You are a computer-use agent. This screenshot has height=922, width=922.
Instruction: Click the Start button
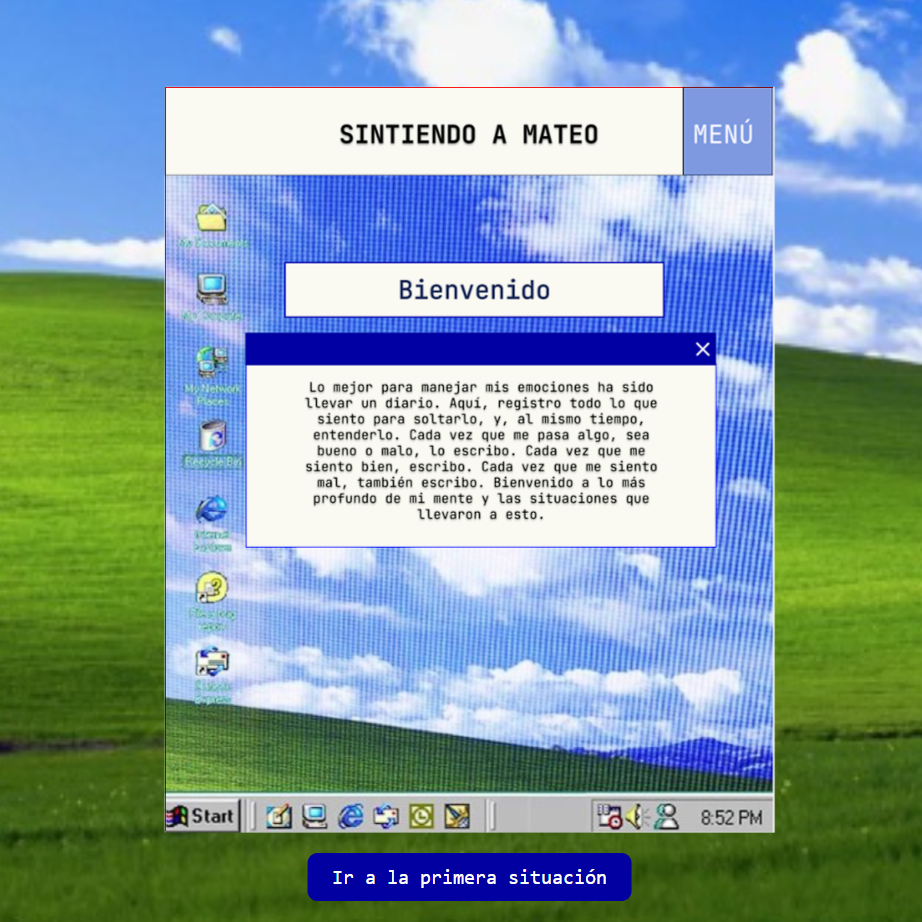click(203, 816)
